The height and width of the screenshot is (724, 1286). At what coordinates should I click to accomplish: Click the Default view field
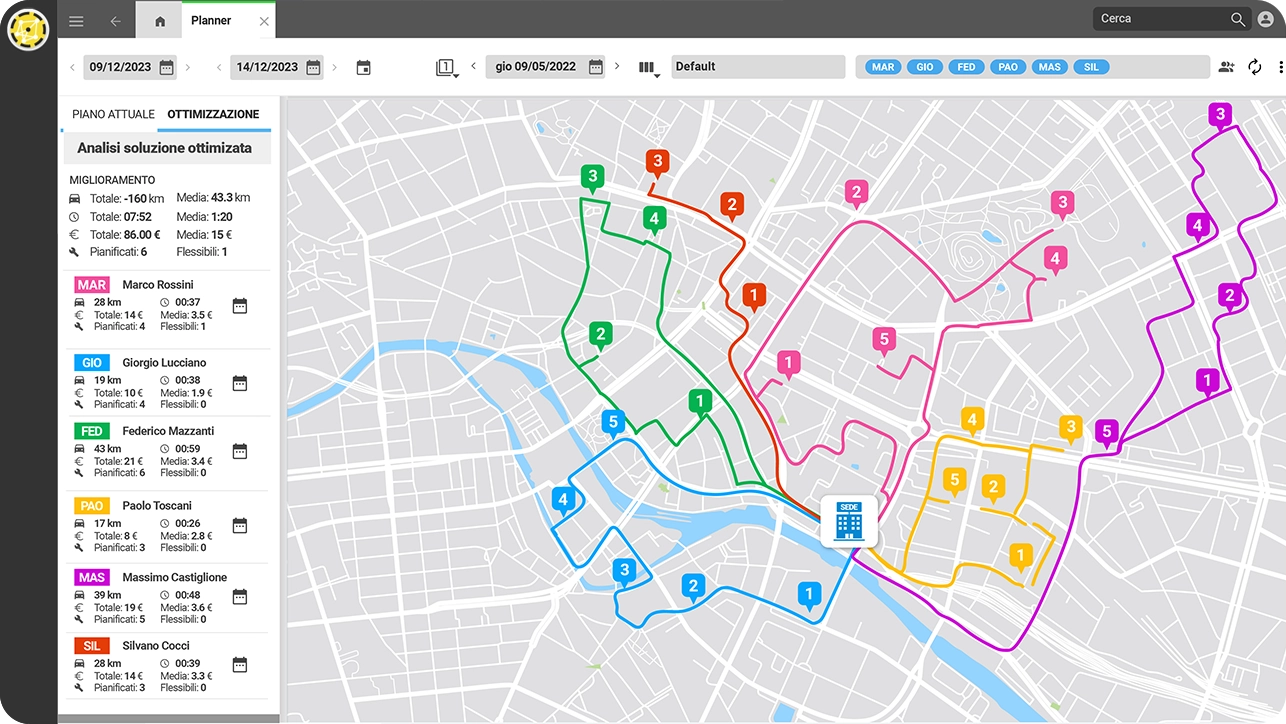[x=758, y=66]
